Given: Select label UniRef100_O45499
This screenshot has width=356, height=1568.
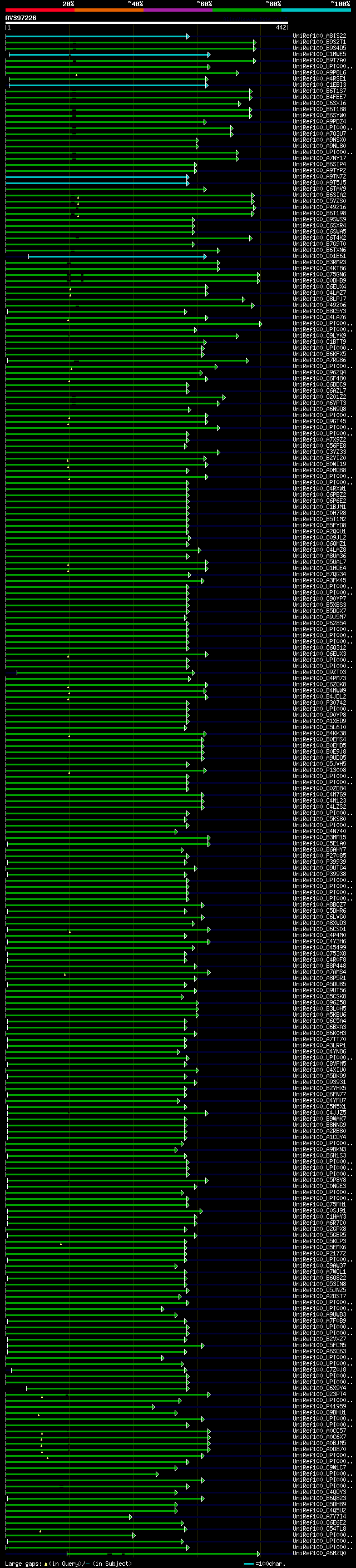Looking at the screenshot, I should (x=319, y=948).
